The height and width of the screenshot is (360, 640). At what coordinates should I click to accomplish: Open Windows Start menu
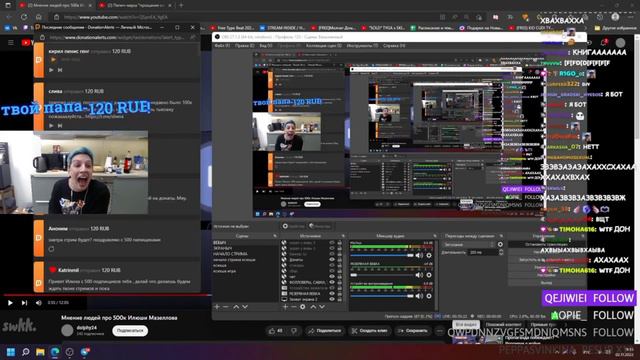click(x=11, y=352)
